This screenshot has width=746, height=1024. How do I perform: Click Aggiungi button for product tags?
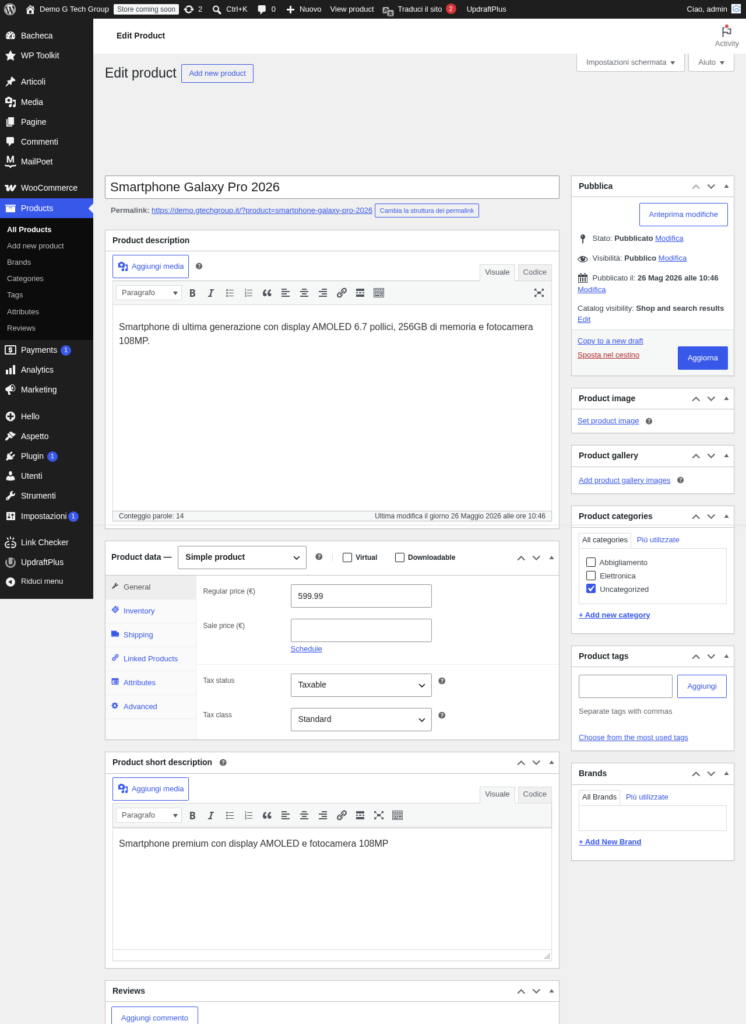[702, 686]
